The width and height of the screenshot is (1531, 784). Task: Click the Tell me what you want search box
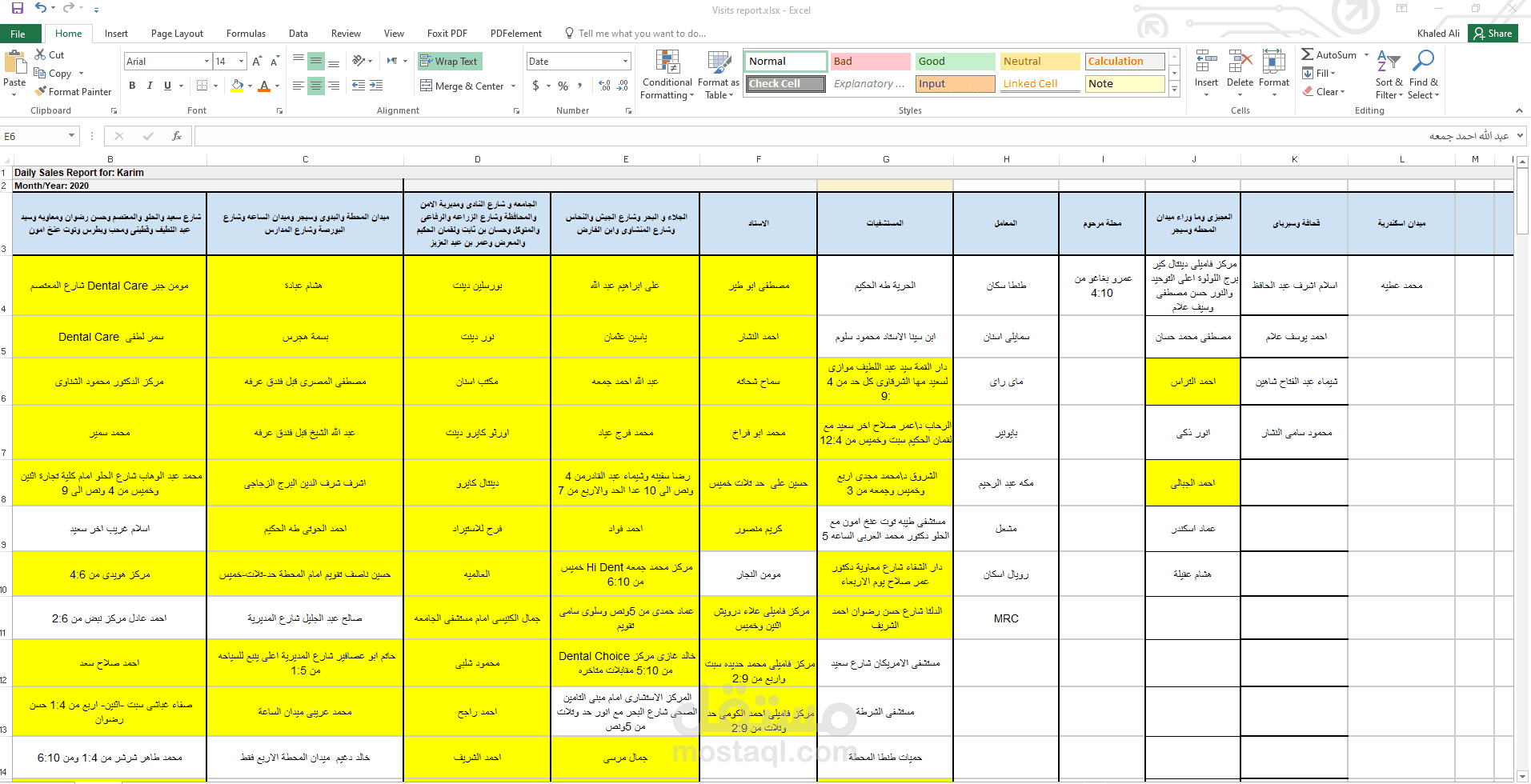coord(635,34)
